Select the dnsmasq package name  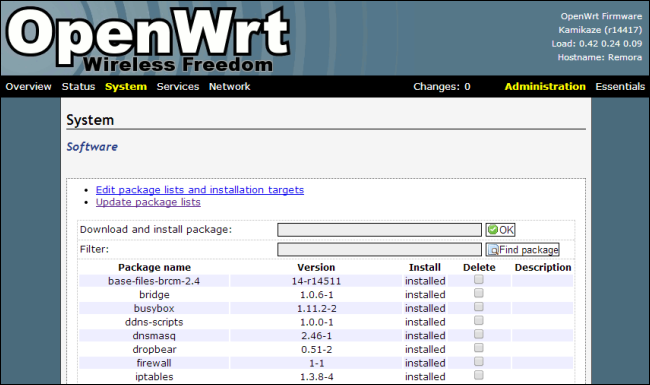(x=154, y=336)
